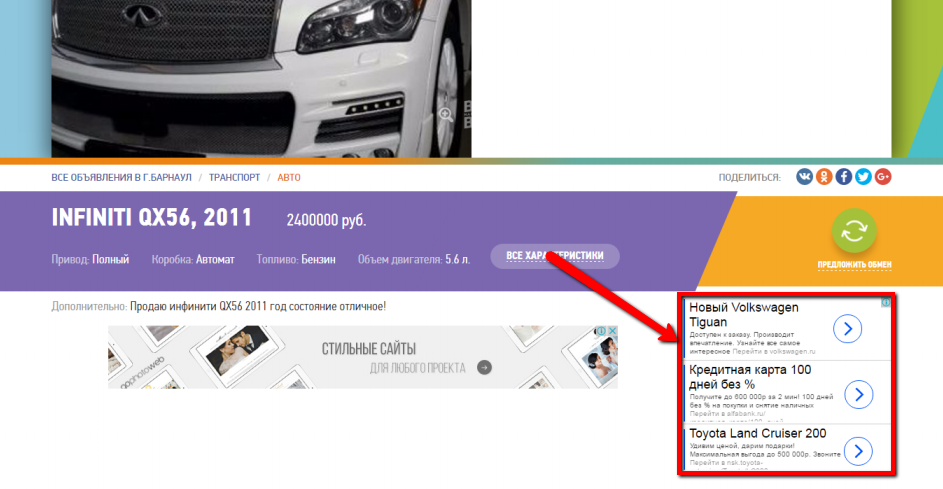943x489 pixels.
Task: Go to 'Авто' breadcrumb
Action: click(289, 177)
